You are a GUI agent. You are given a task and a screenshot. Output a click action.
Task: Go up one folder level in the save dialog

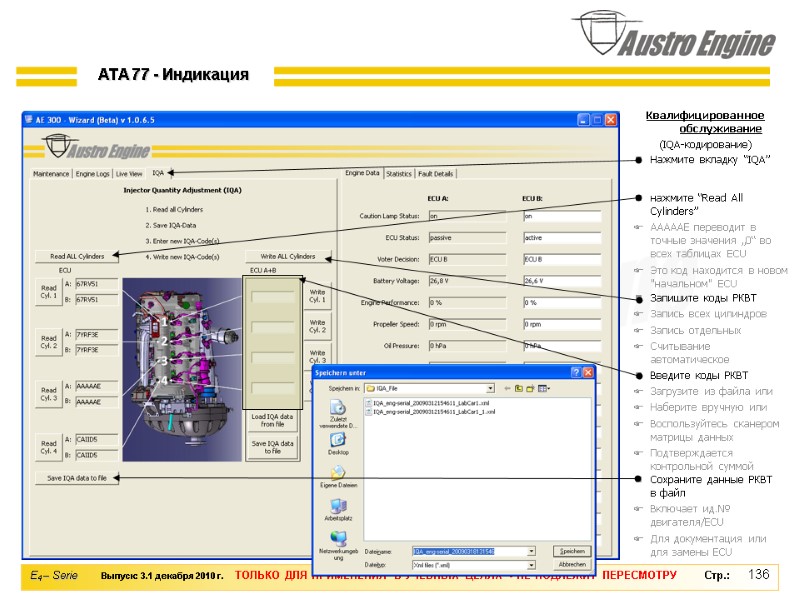(x=518, y=388)
